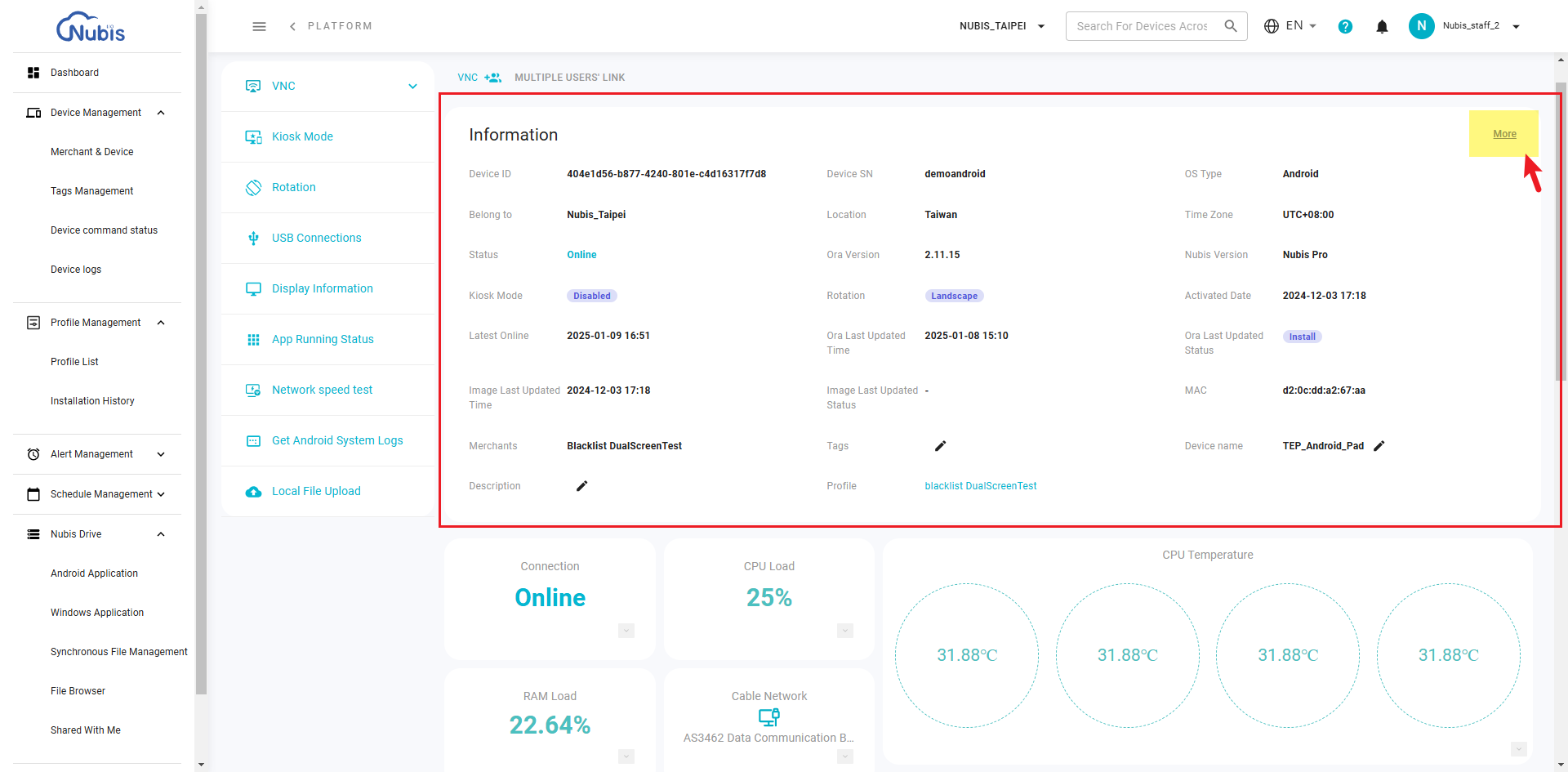Open the CPU Load card dropdown arrow

[x=845, y=631]
